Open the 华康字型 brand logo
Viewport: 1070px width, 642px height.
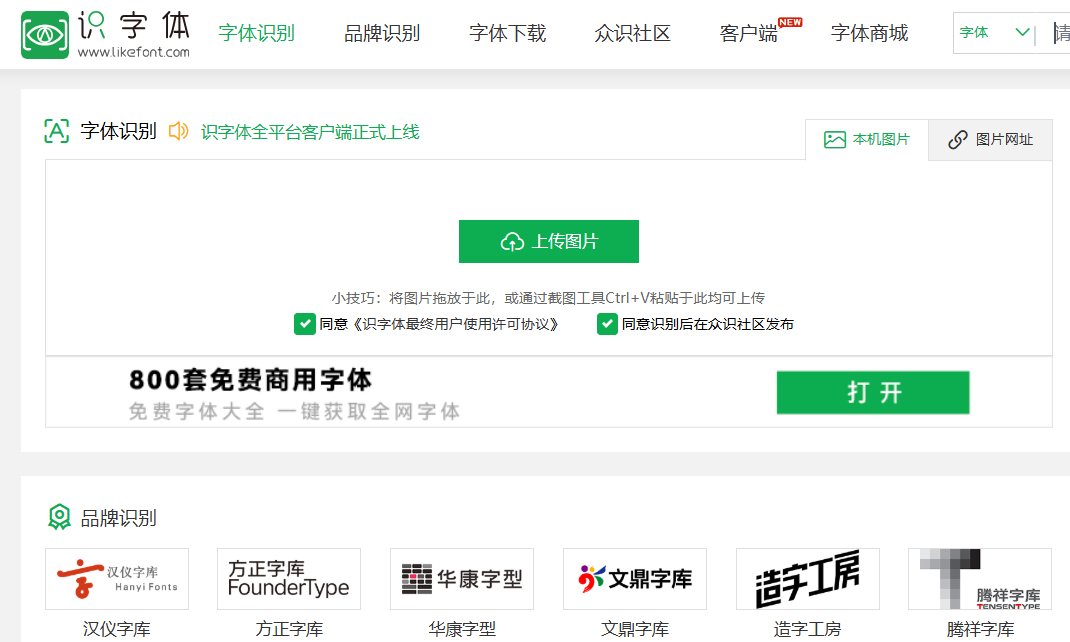462,579
